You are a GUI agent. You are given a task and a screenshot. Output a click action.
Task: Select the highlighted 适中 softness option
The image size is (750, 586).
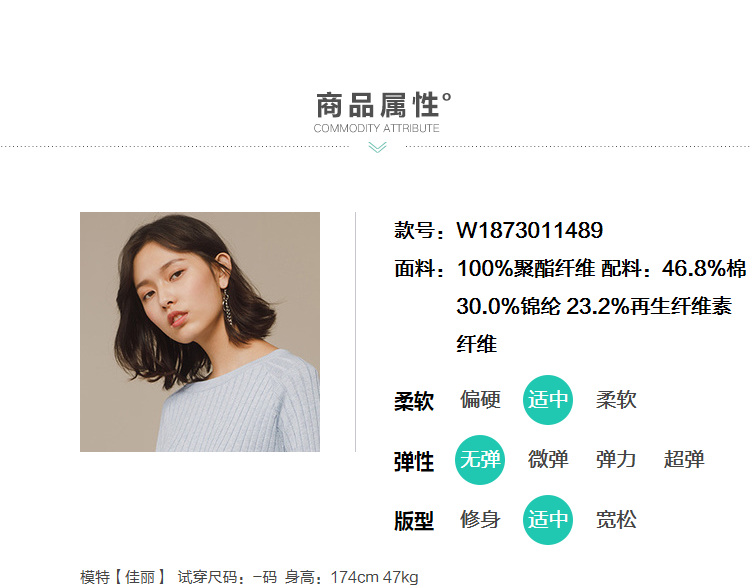click(x=548, y=400)
